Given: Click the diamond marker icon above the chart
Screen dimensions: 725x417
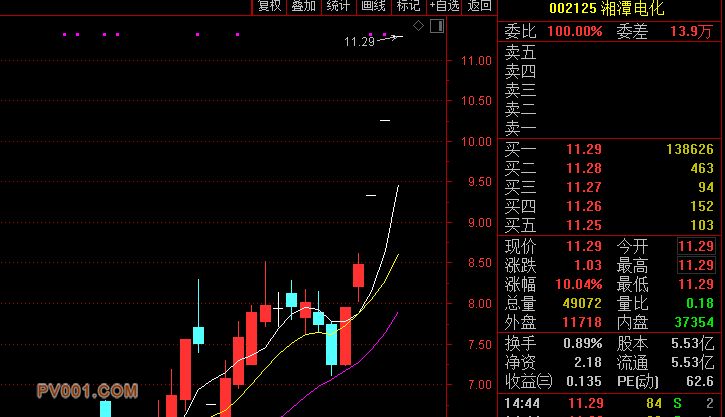Looking at the screenshot, I should [x=418, y=26].
